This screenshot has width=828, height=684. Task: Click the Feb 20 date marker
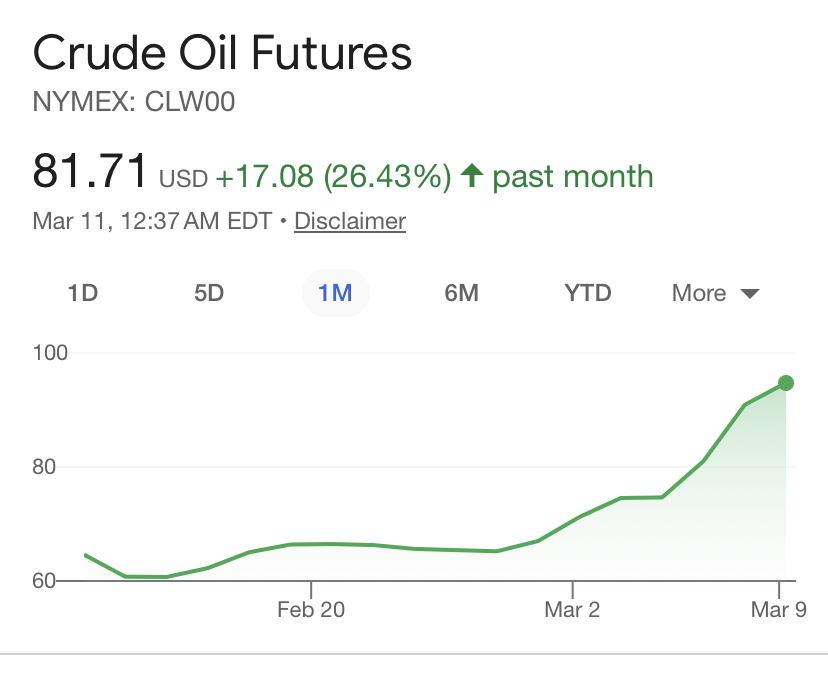pos(311,609)
